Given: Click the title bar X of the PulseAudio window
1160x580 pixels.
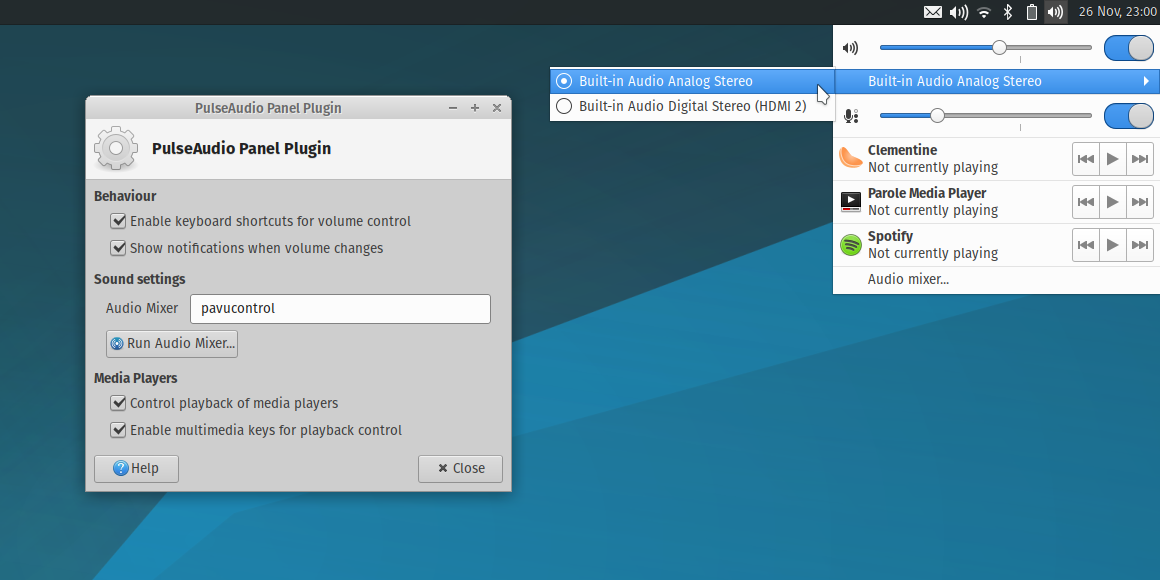Looking at the screenshot, I should coord(497,108).
